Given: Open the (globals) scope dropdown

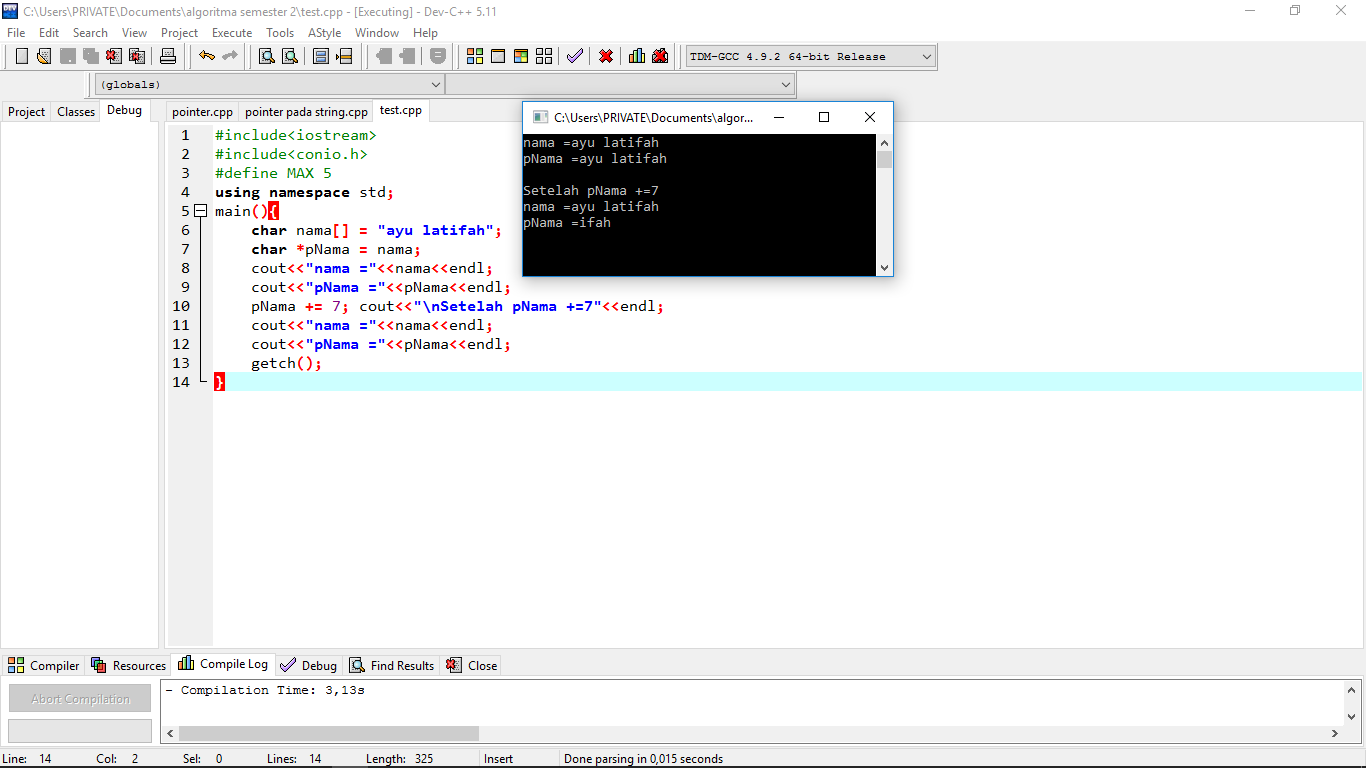Looking at the screenshot, I should [x=269, y=85].
